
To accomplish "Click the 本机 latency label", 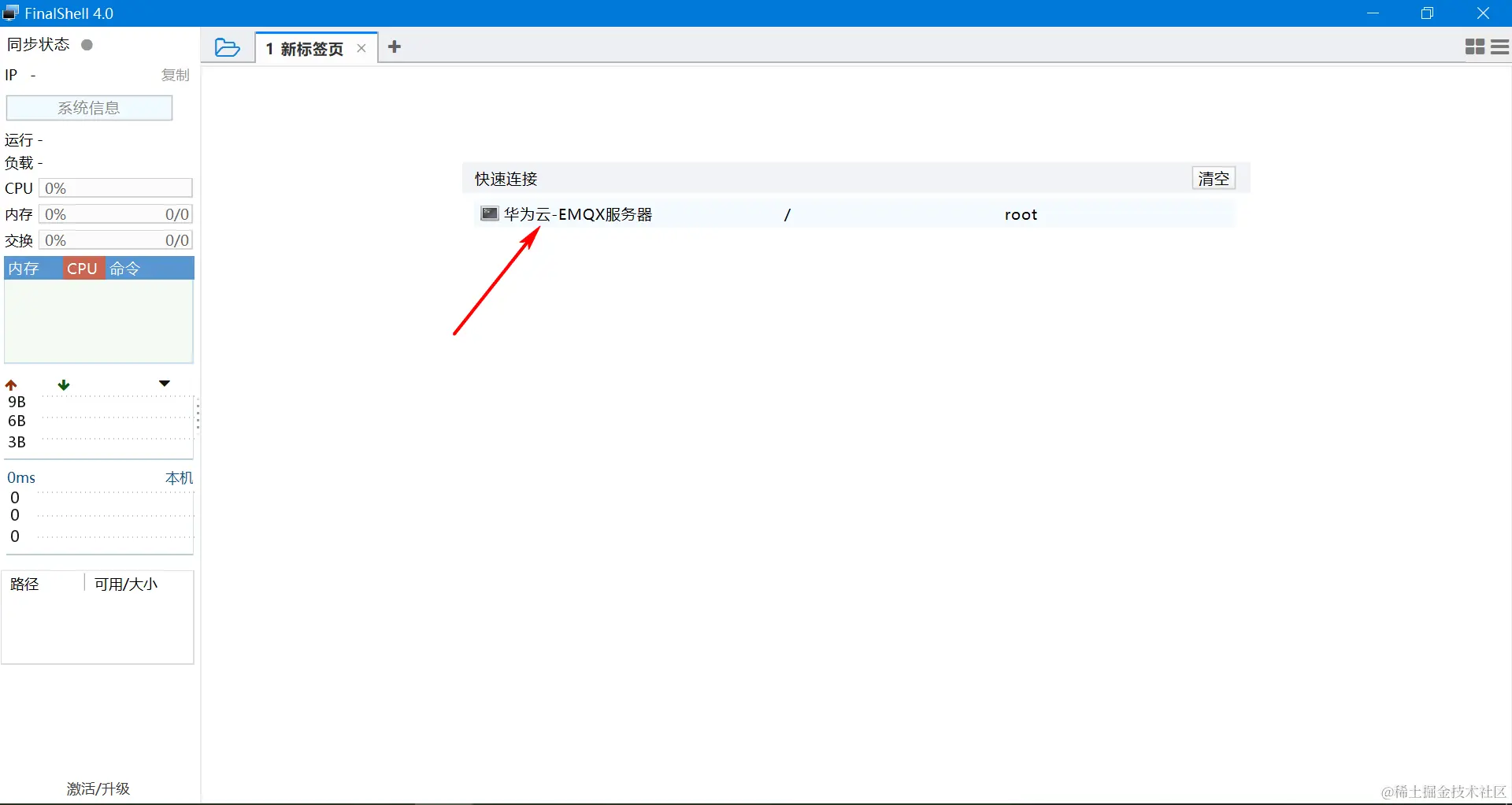I will [x=179, y=478].
